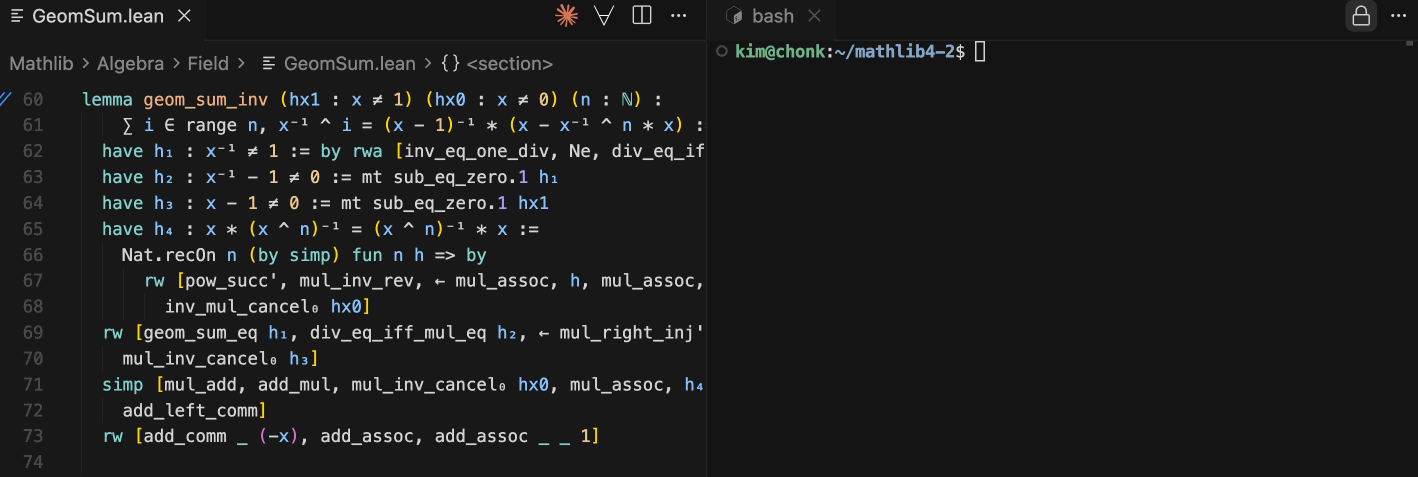Image resolution: width=1418 pixels, height=477 pixels.
Task: Close the bash terminal tab
Action: (815, 16)
